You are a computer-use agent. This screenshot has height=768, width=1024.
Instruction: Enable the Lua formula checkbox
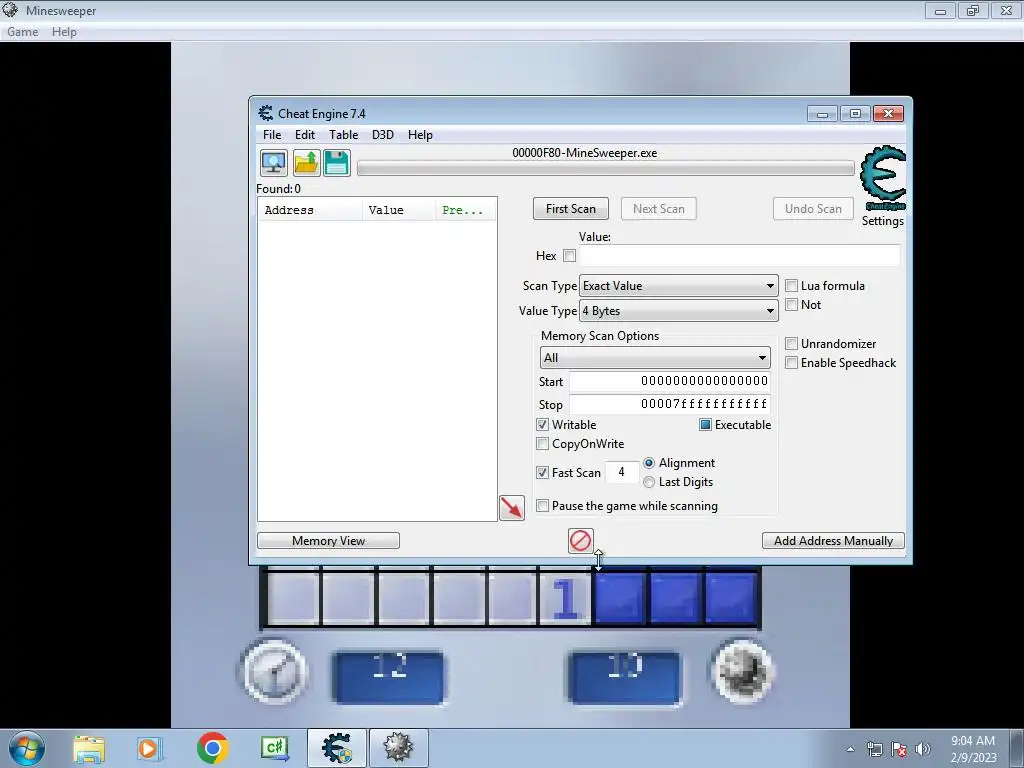tap(792, 285)
